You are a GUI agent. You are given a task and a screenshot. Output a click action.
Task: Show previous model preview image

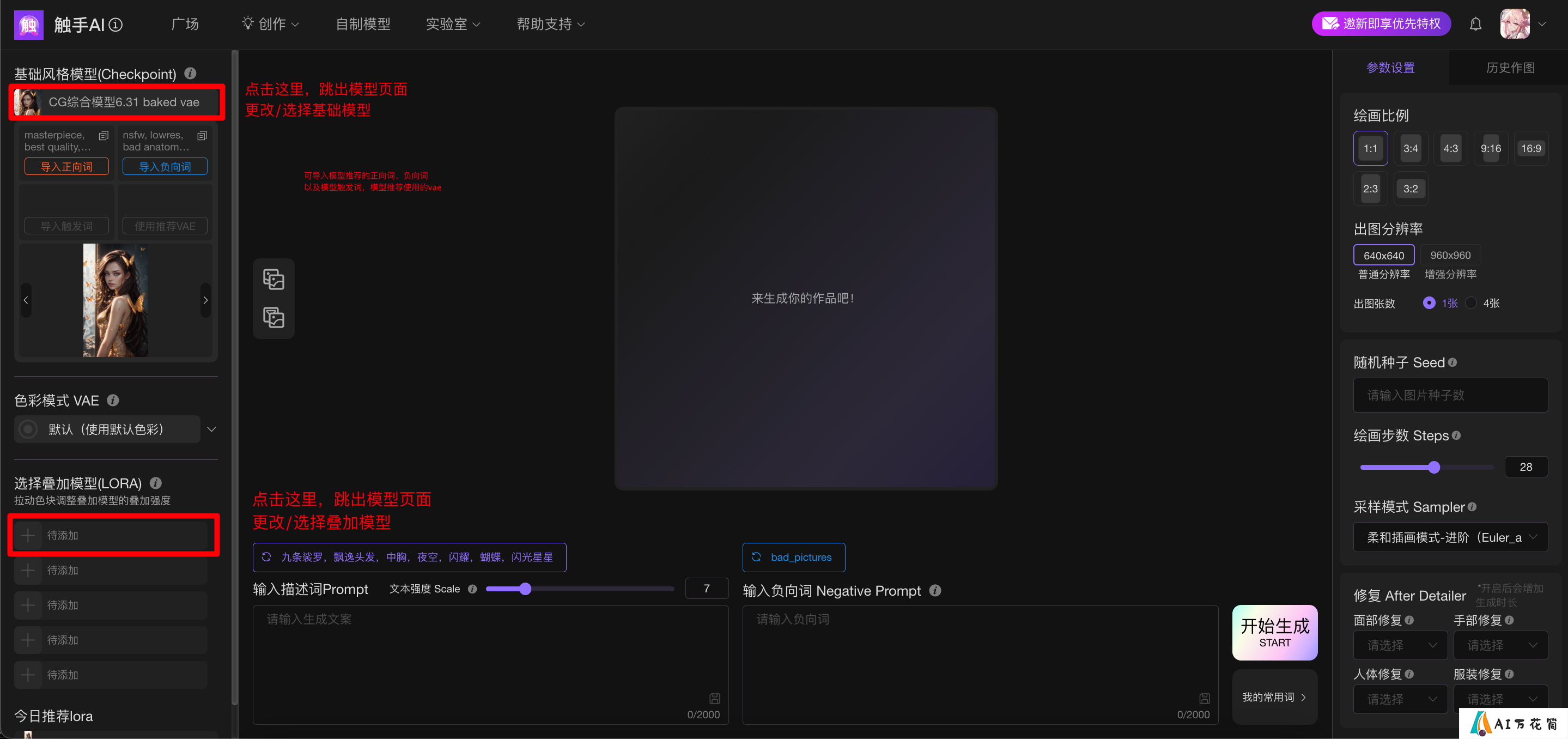coord(26,300)
